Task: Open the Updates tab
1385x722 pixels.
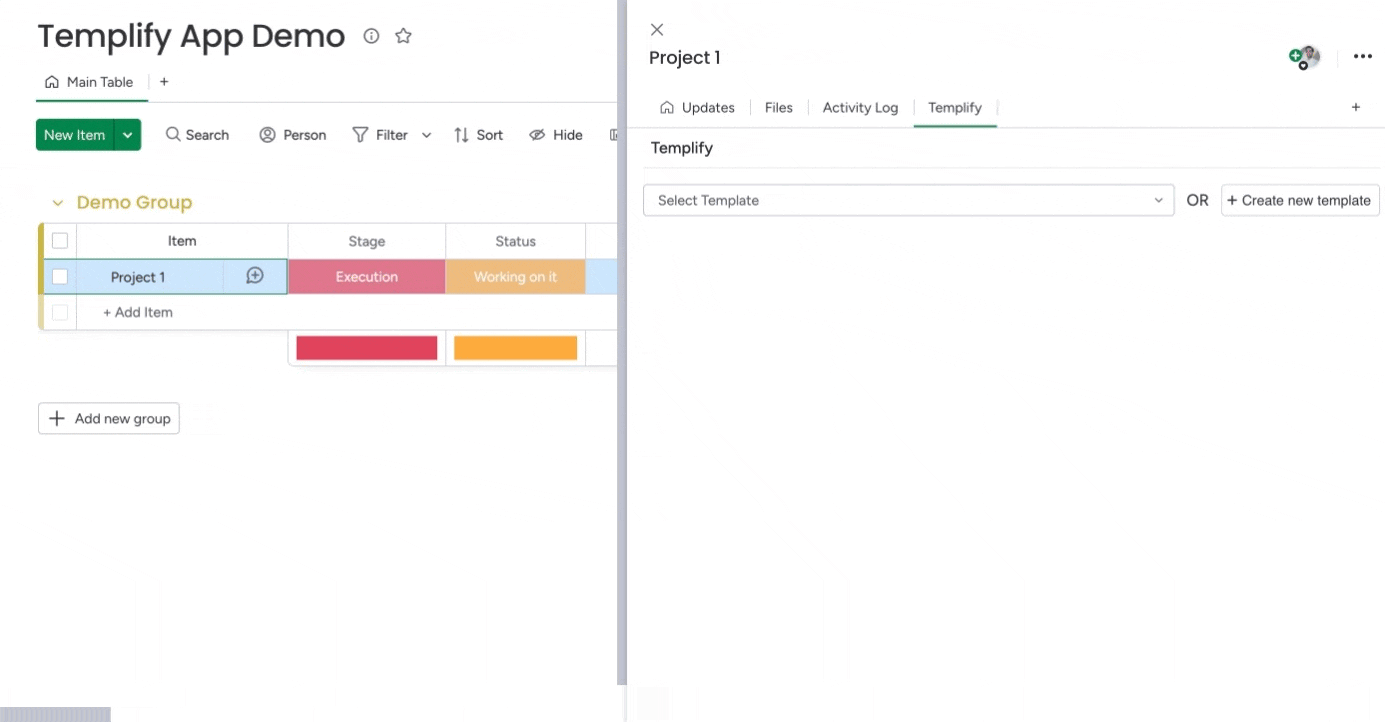Action: [x=697, y=107]
